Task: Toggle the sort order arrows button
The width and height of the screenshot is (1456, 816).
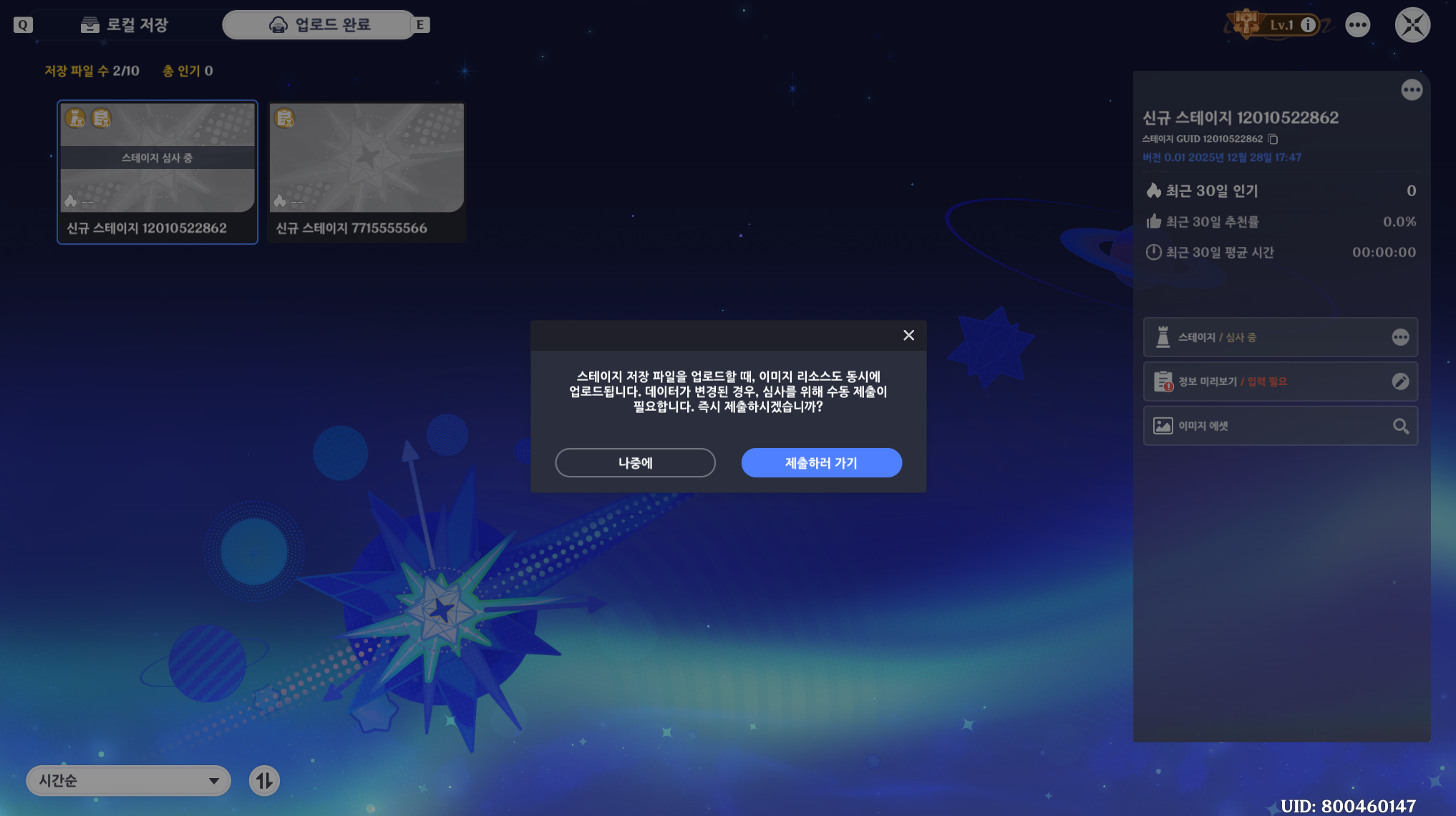Action: coord(264,780)
